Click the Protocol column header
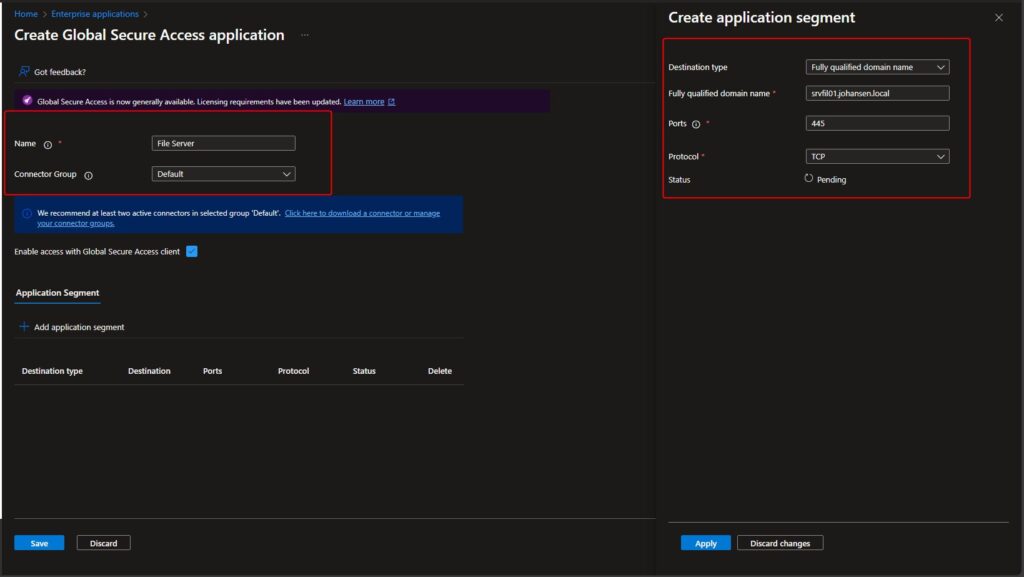This screenshot has width=1024, height=577. pyautogui.click(x=293, y=371)
